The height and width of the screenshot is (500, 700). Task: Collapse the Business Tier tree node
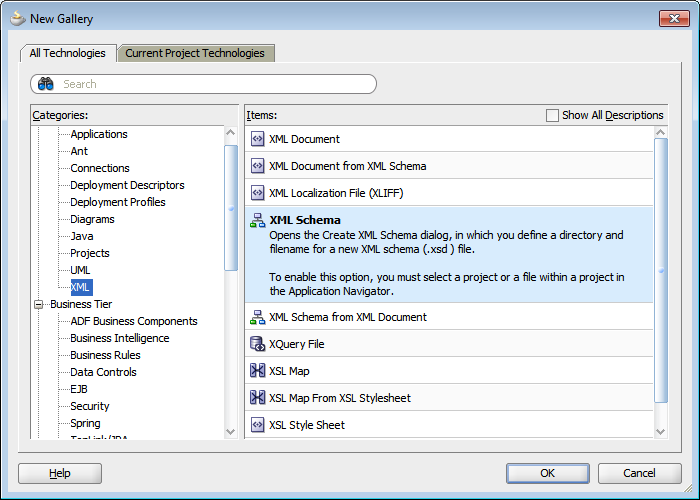pos(39,304)
